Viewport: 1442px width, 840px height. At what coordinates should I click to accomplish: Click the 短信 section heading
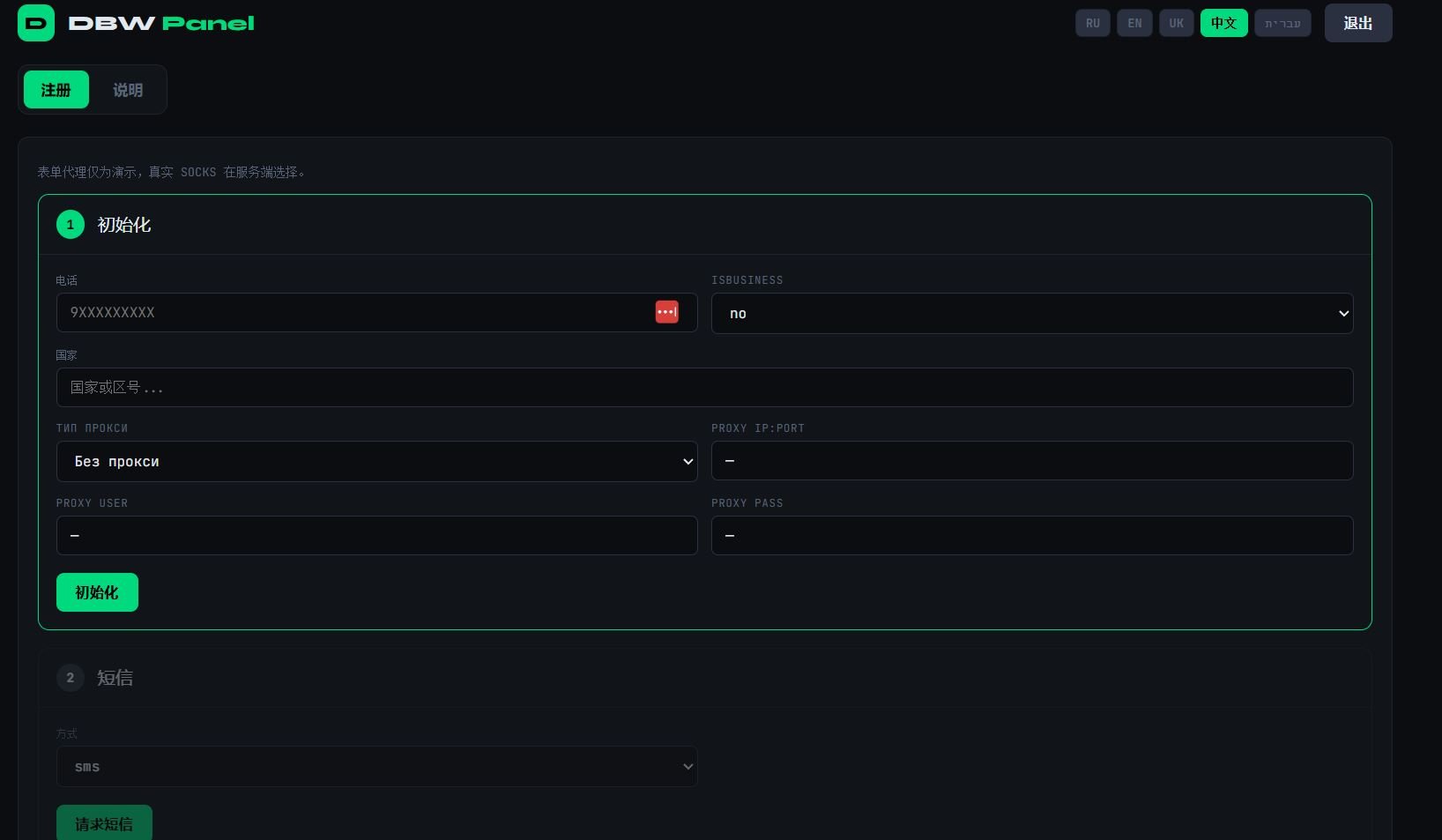pyautogui.click(x=115, y=678)
